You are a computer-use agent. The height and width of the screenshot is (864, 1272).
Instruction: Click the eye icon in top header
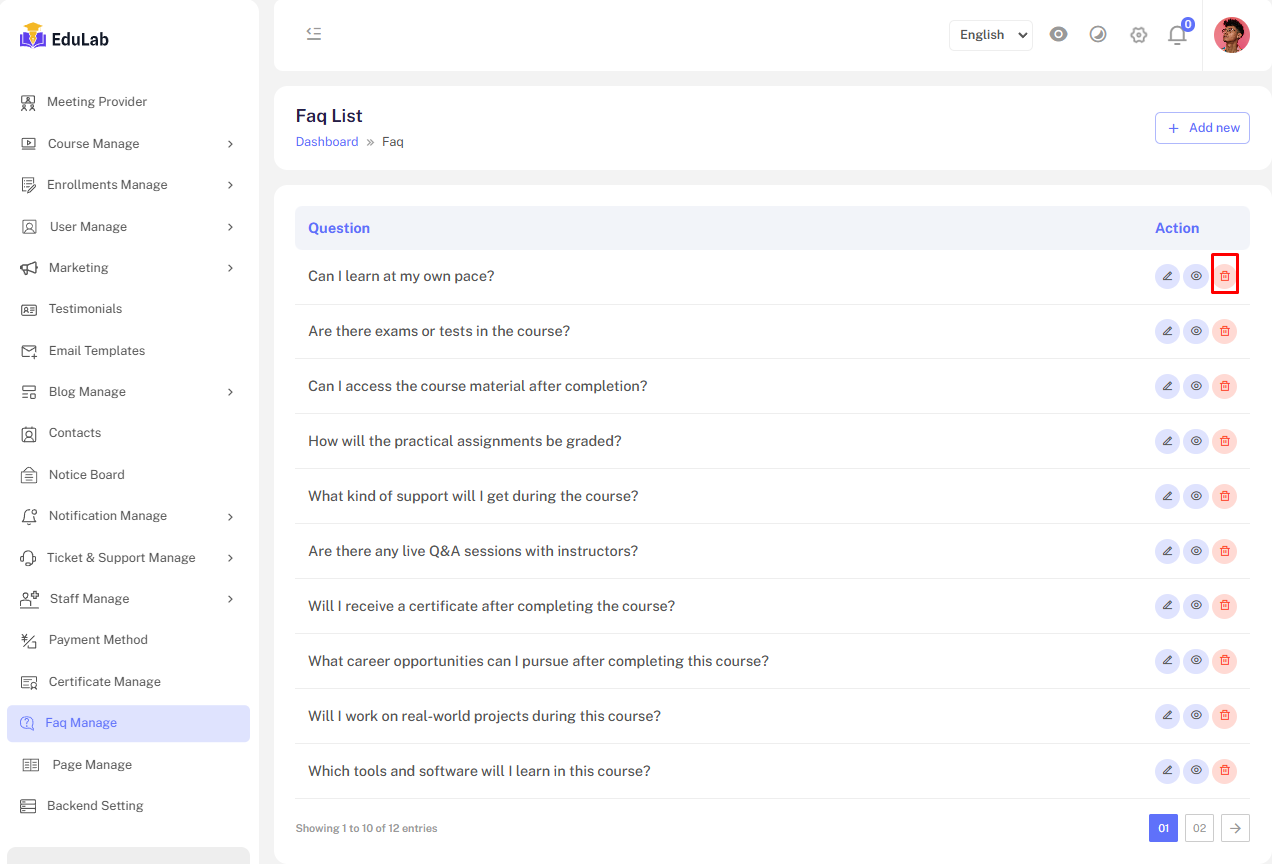1058,34
